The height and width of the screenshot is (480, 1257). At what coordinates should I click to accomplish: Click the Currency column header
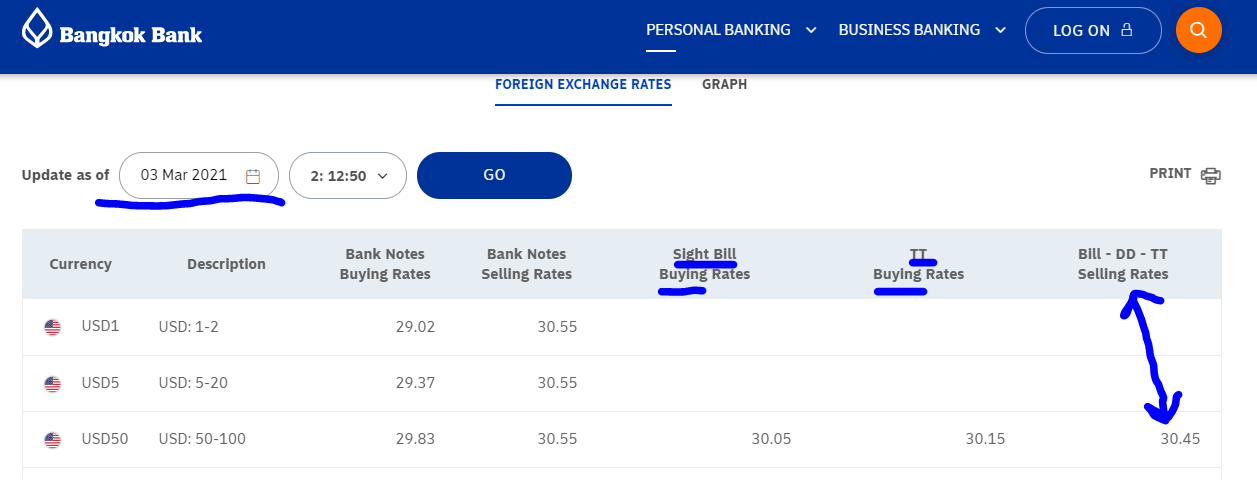coord(80,264)
